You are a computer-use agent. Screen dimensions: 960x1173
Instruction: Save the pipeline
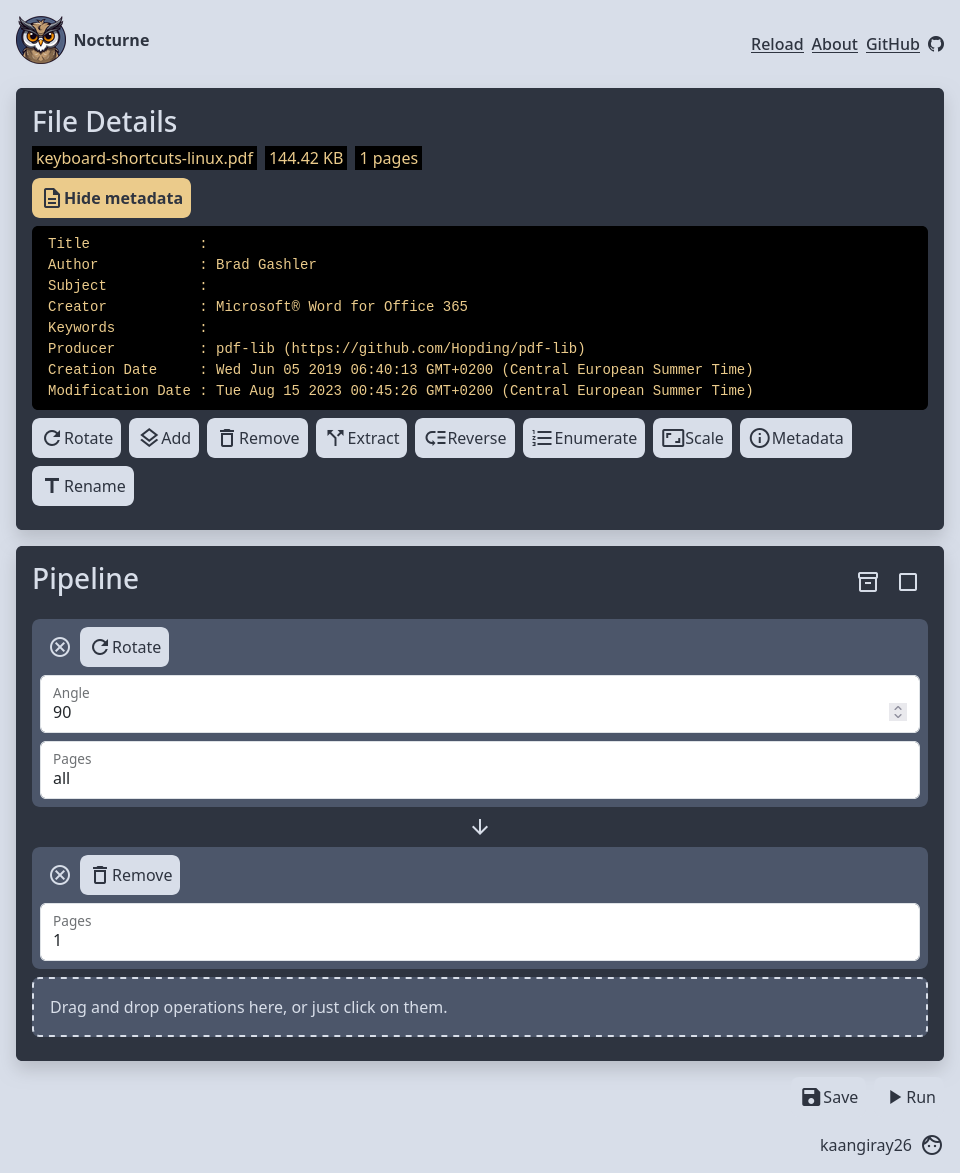830,1097
